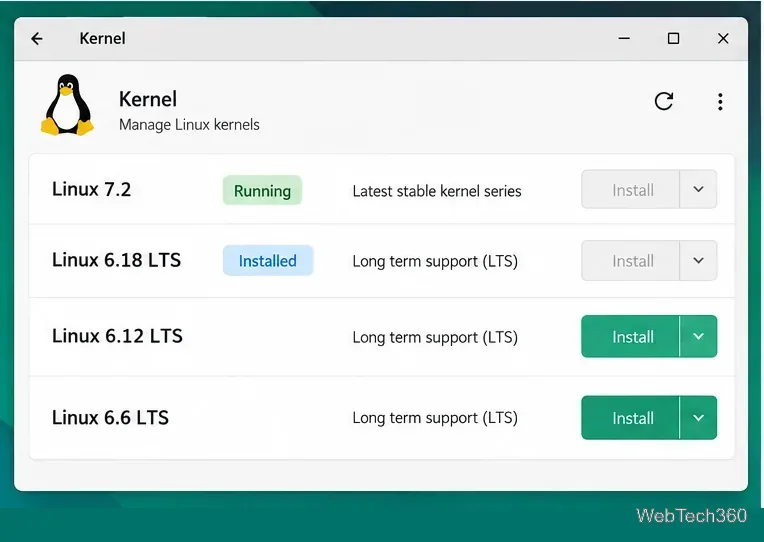Screen dimensions: 764x542
Task: Select the Linux 7.2 row title
Action: click(92, 189)
